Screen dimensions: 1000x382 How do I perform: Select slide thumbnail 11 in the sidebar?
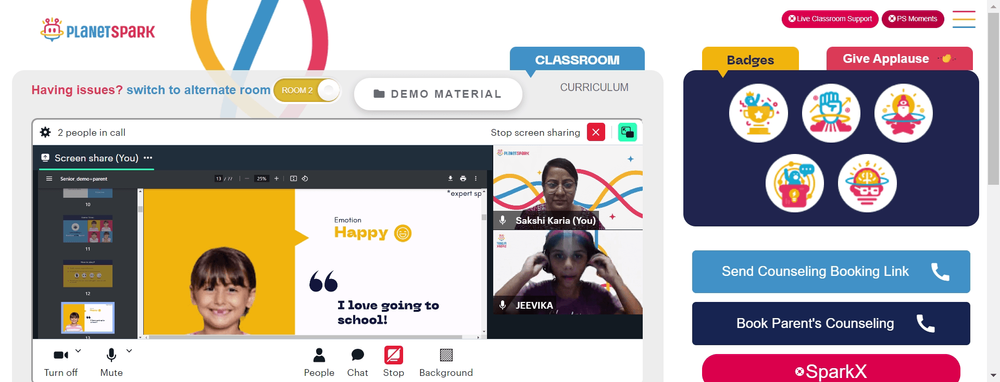[x=88, y=229]
